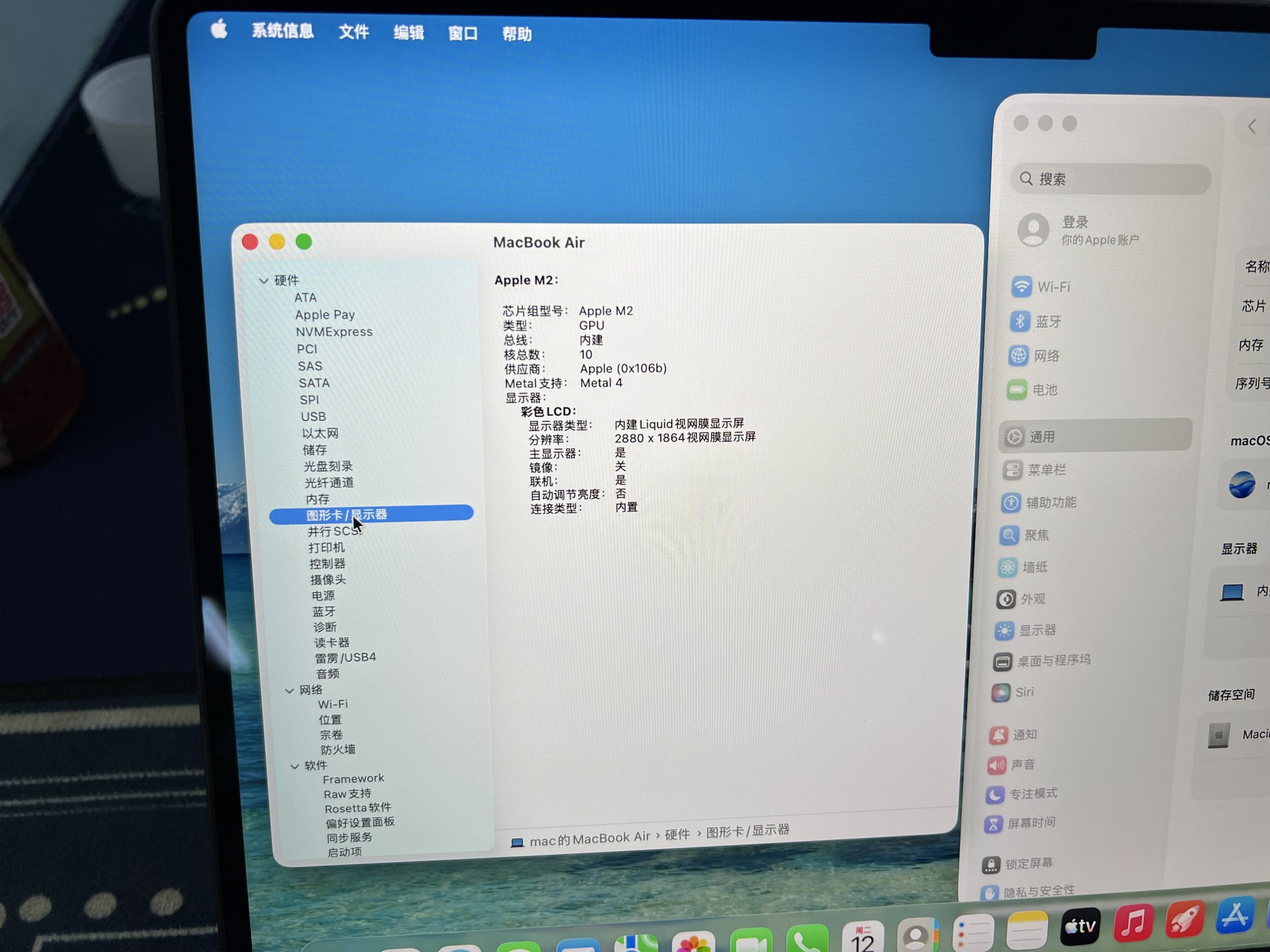Collapse the 网络 network tree section
The height and width of the screenshot is (952, 1270).
(289, 690)
